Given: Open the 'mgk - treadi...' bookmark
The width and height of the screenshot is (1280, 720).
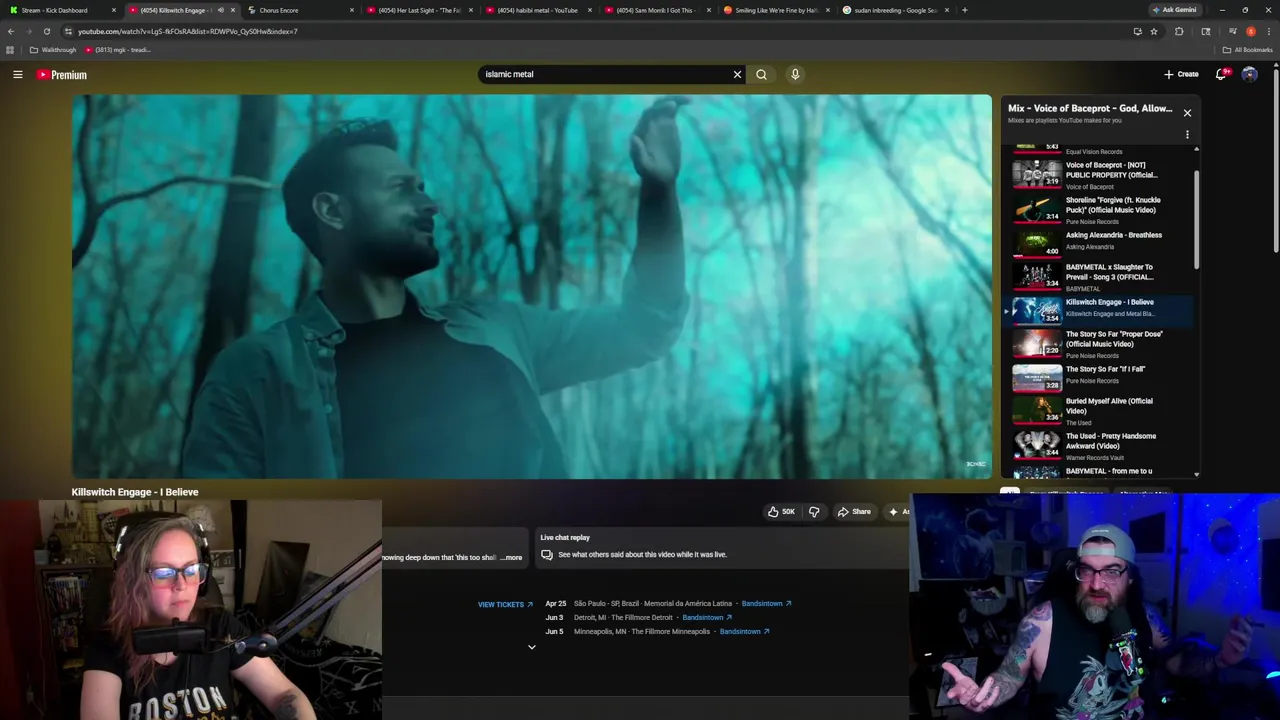Looking at the screenshot, I should tap(117, 50).
